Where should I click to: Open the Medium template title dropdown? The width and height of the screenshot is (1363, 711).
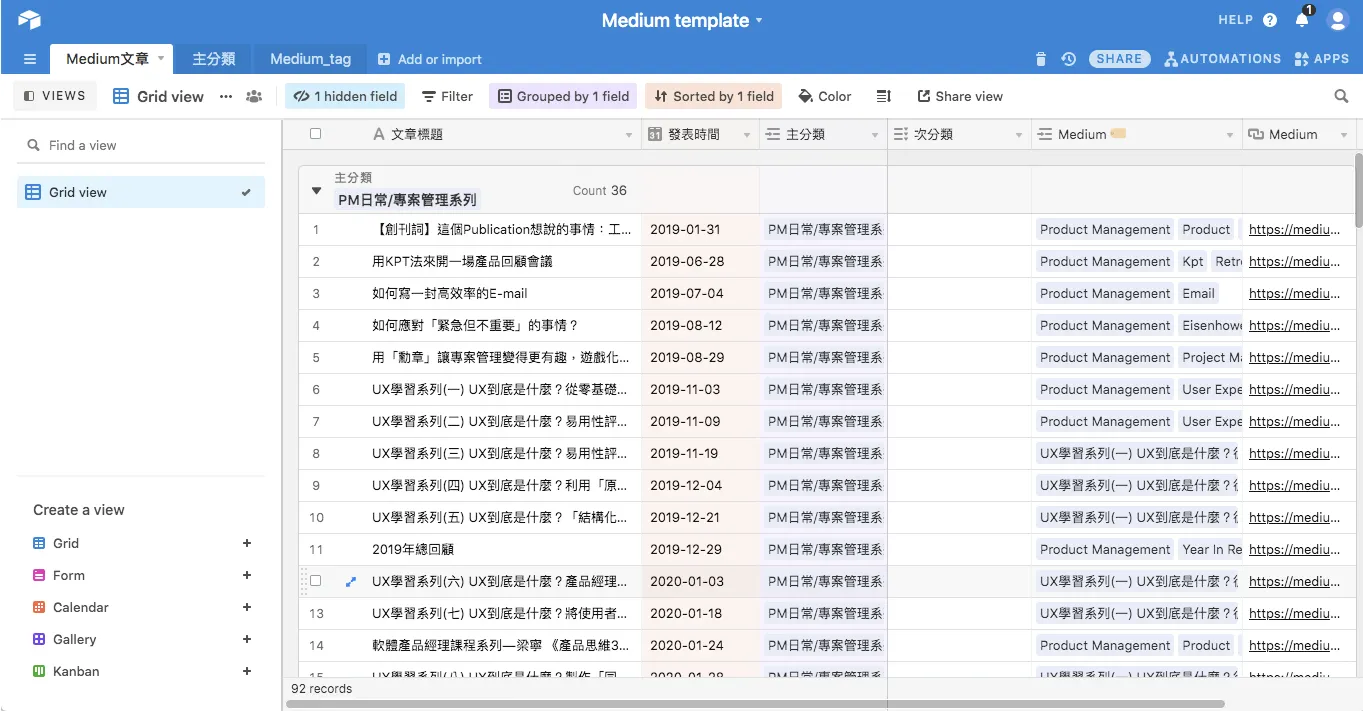click(x=759, y=21)
